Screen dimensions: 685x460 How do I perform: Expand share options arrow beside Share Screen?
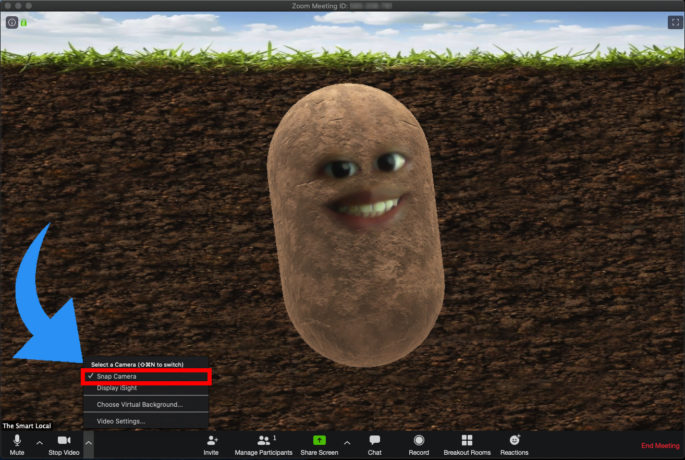click(347, 441)
